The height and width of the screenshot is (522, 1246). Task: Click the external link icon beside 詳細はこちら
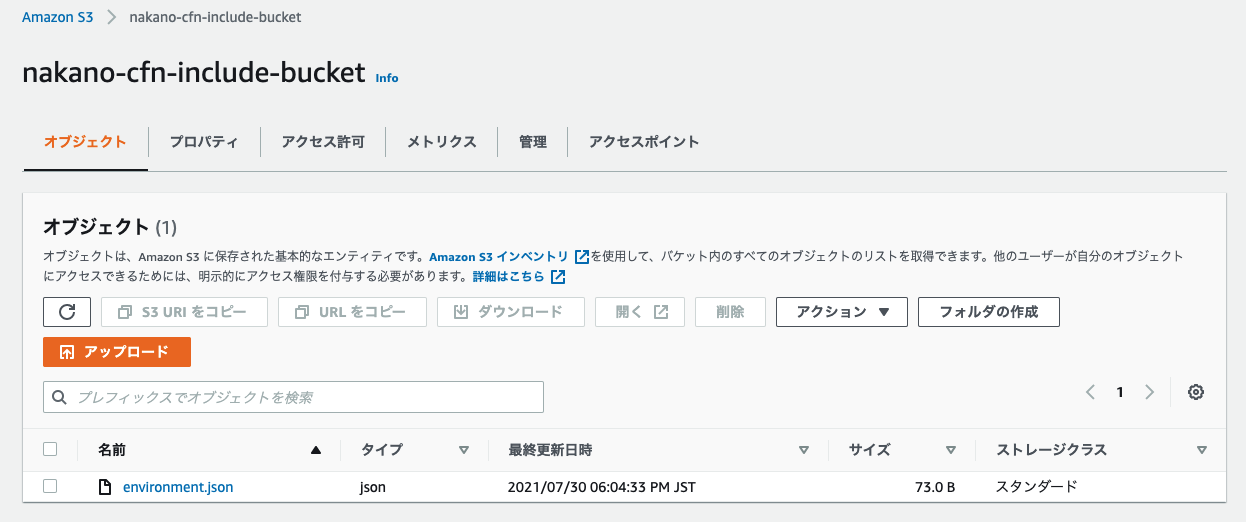(x=558, y=276)
